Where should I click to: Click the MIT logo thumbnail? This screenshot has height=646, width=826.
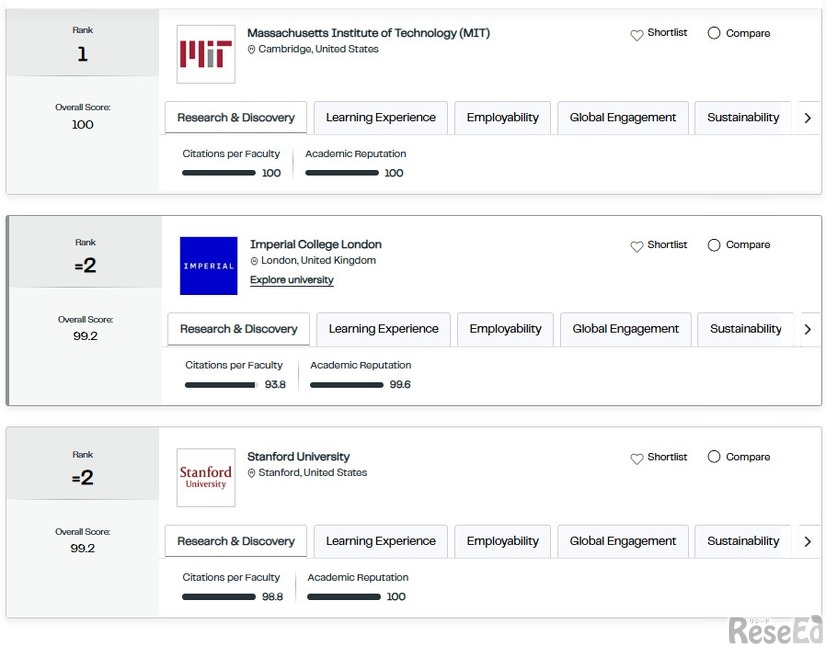[206, 54]
